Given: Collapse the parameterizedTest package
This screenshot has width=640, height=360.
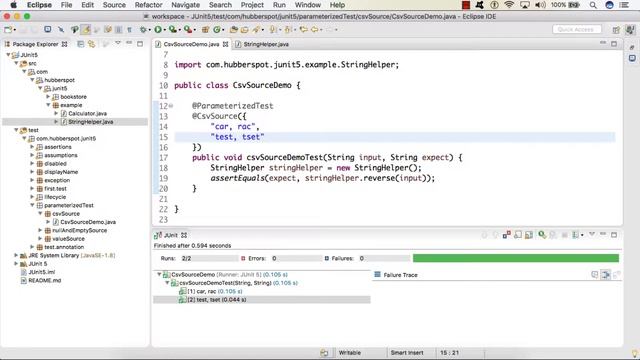Looking at the screenshot, I should point(32,205).
